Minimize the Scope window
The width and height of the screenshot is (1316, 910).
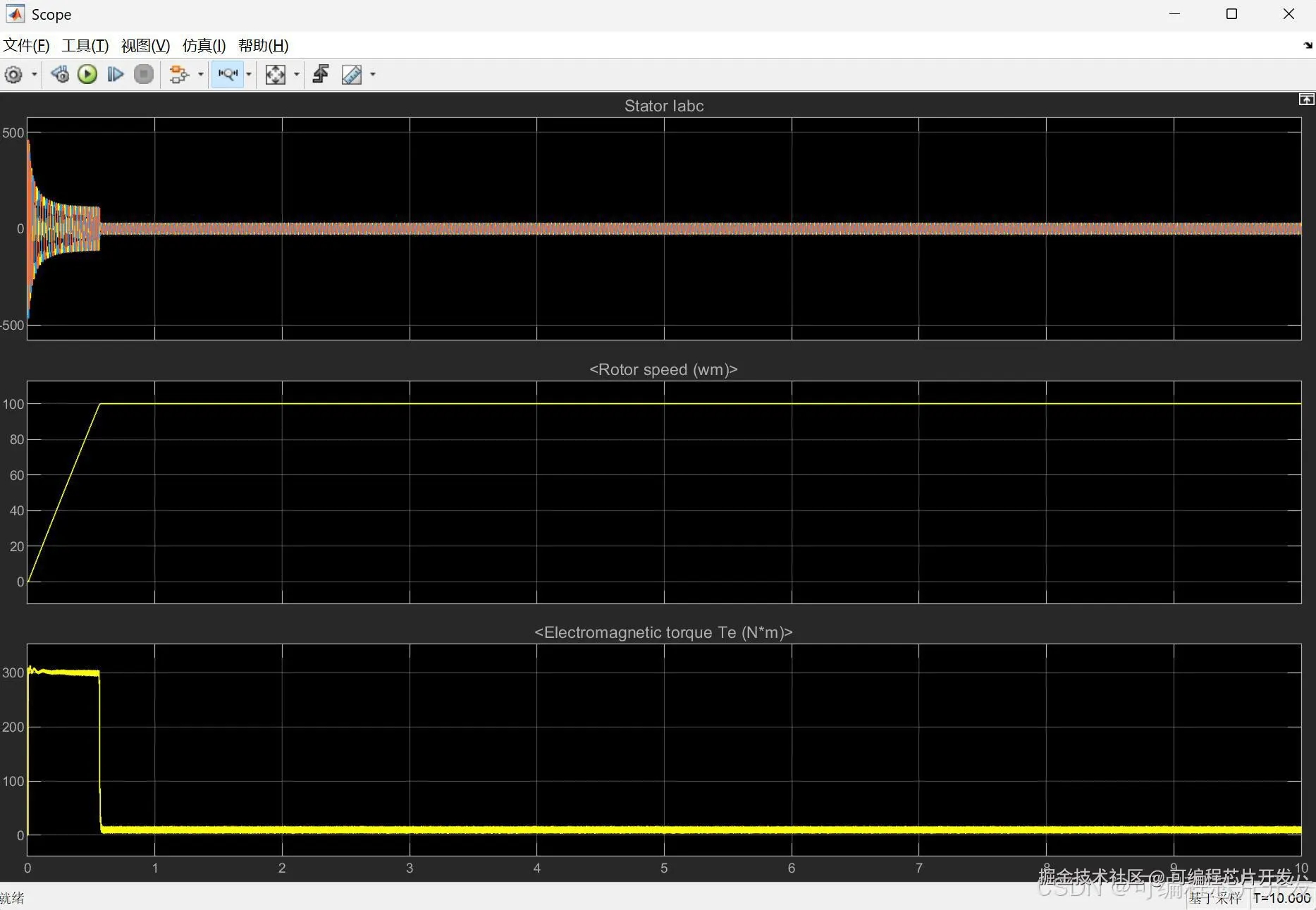[1174, 14]
